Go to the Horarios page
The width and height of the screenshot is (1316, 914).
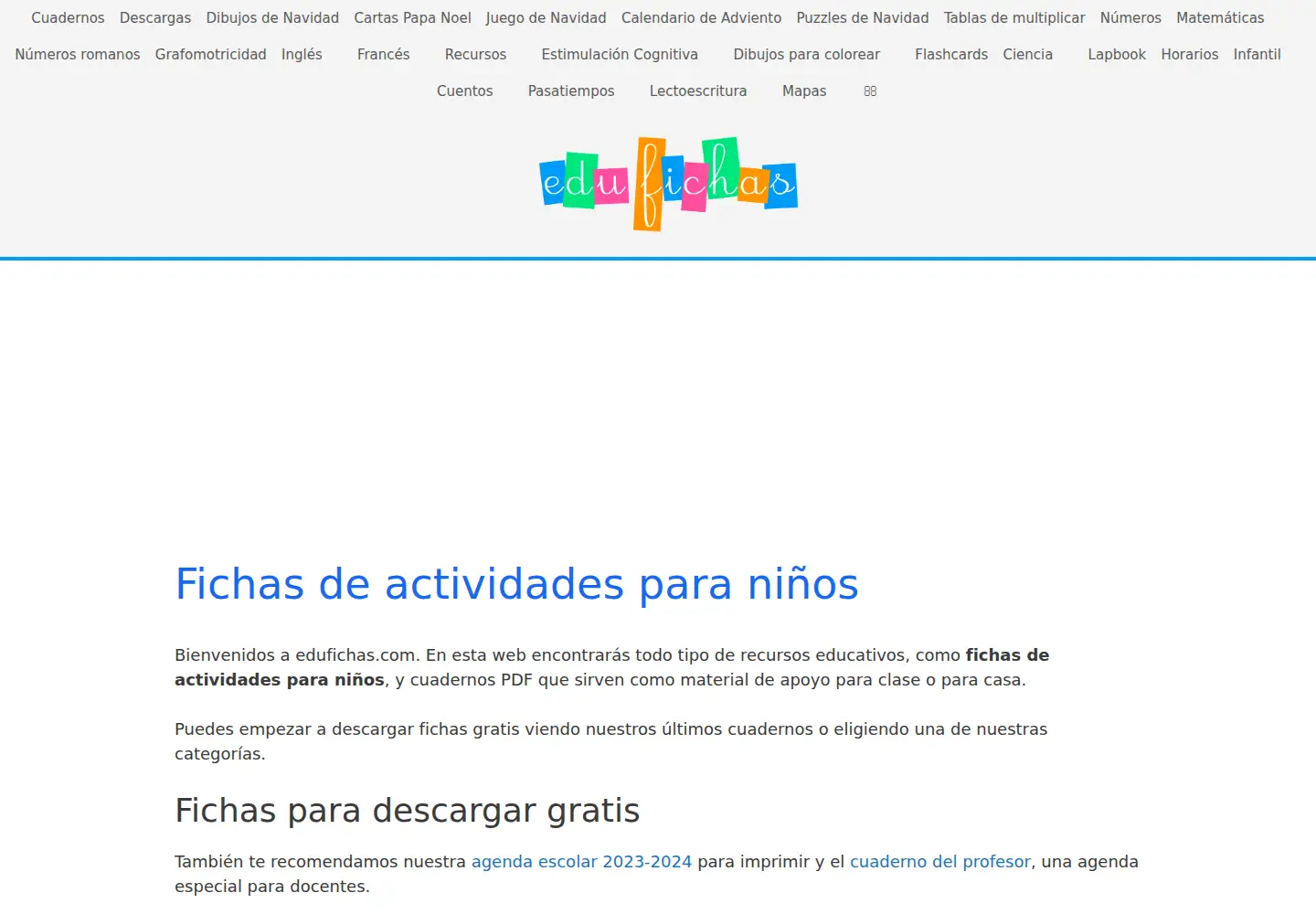(x=1190, y=55)
